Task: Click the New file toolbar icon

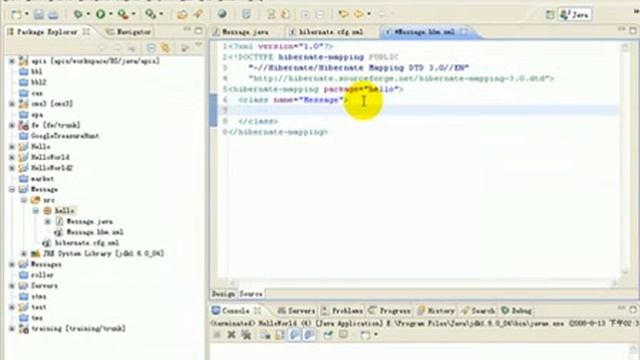Action: click(16, 15)
